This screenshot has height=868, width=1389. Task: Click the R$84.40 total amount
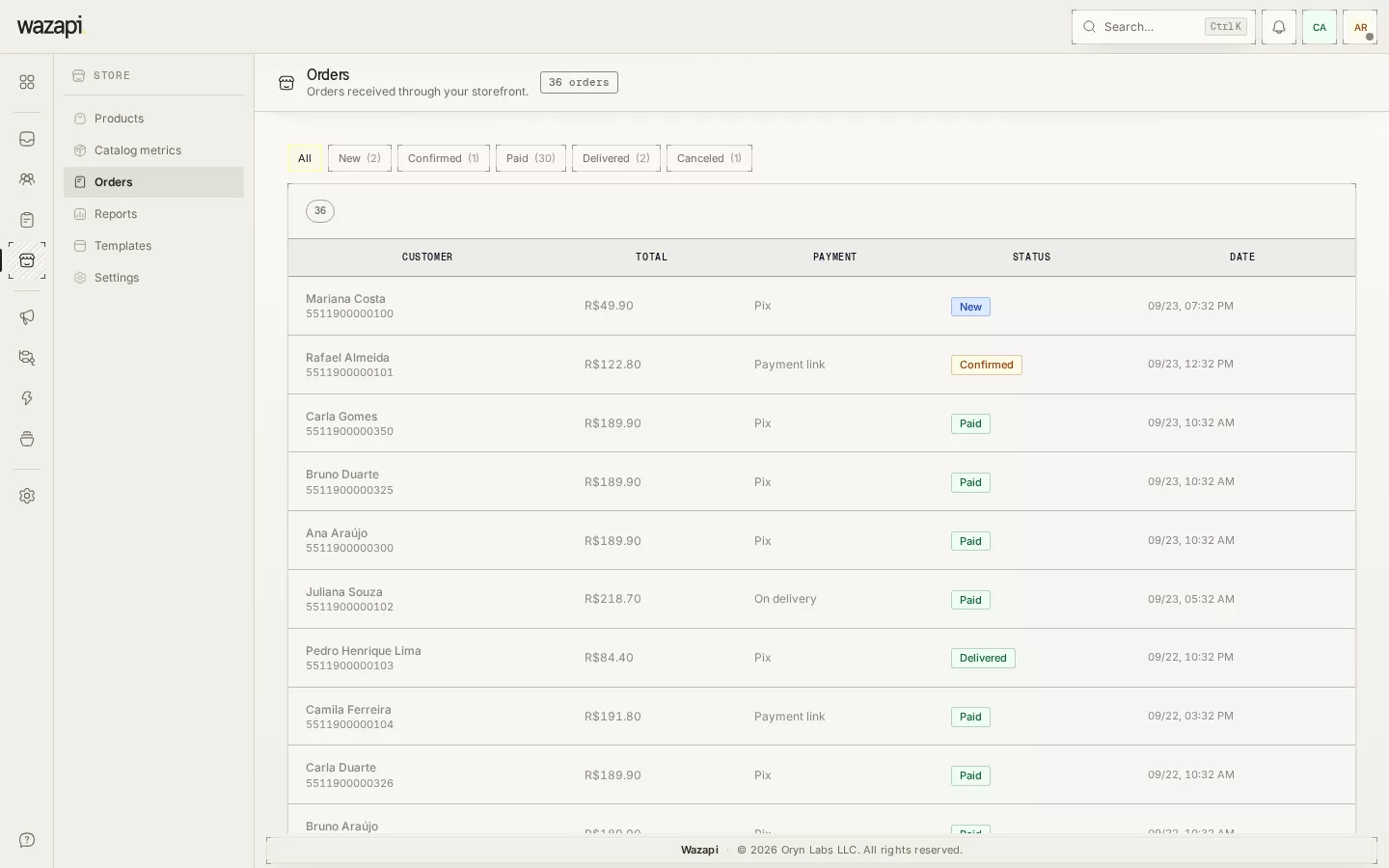coord(609,658)
